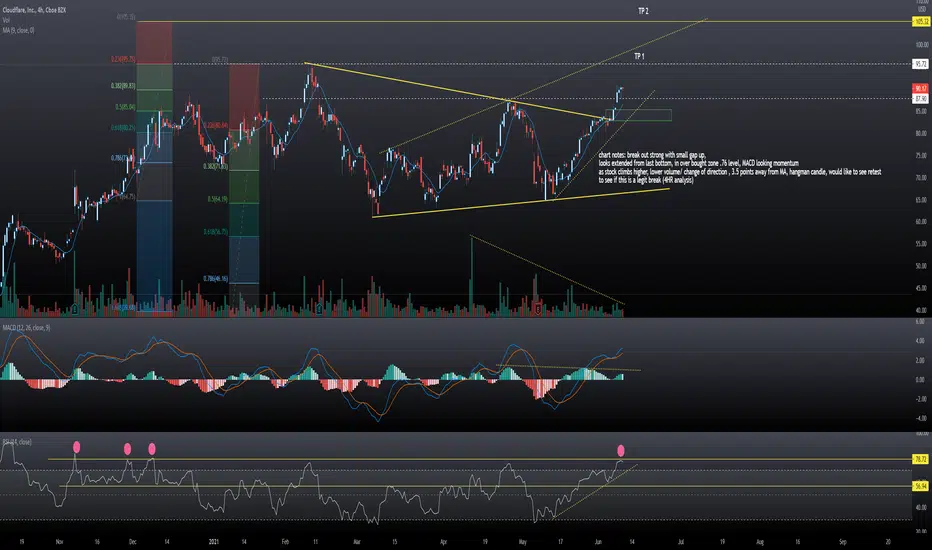Screen dimensions: 932x550
Task: Click the 'Sep' label on time axis
Action: 843,542
